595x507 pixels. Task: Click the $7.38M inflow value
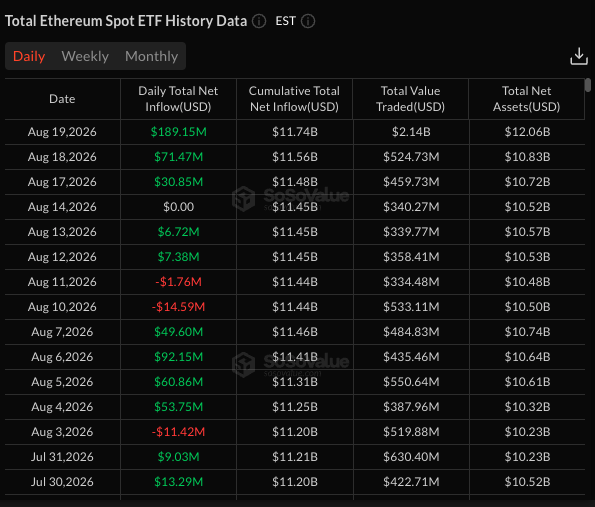click(178, 257)
